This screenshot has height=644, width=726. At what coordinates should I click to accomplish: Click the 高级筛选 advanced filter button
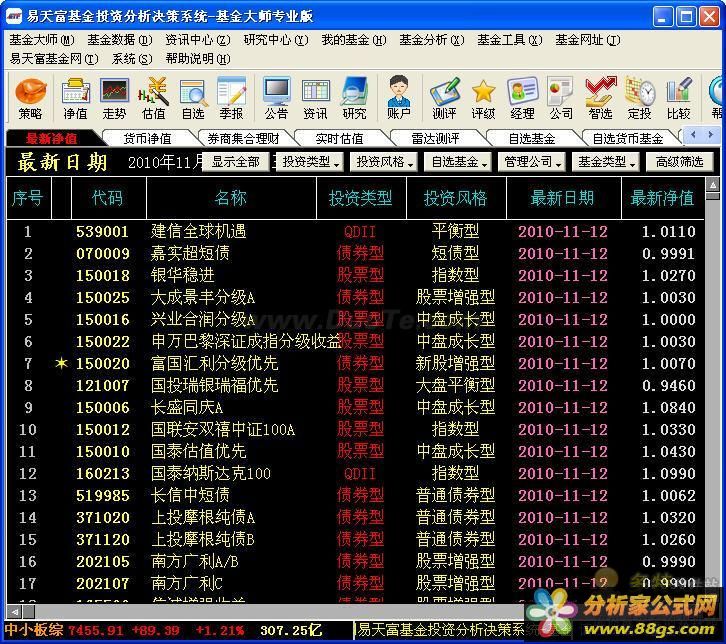[679, 162]
